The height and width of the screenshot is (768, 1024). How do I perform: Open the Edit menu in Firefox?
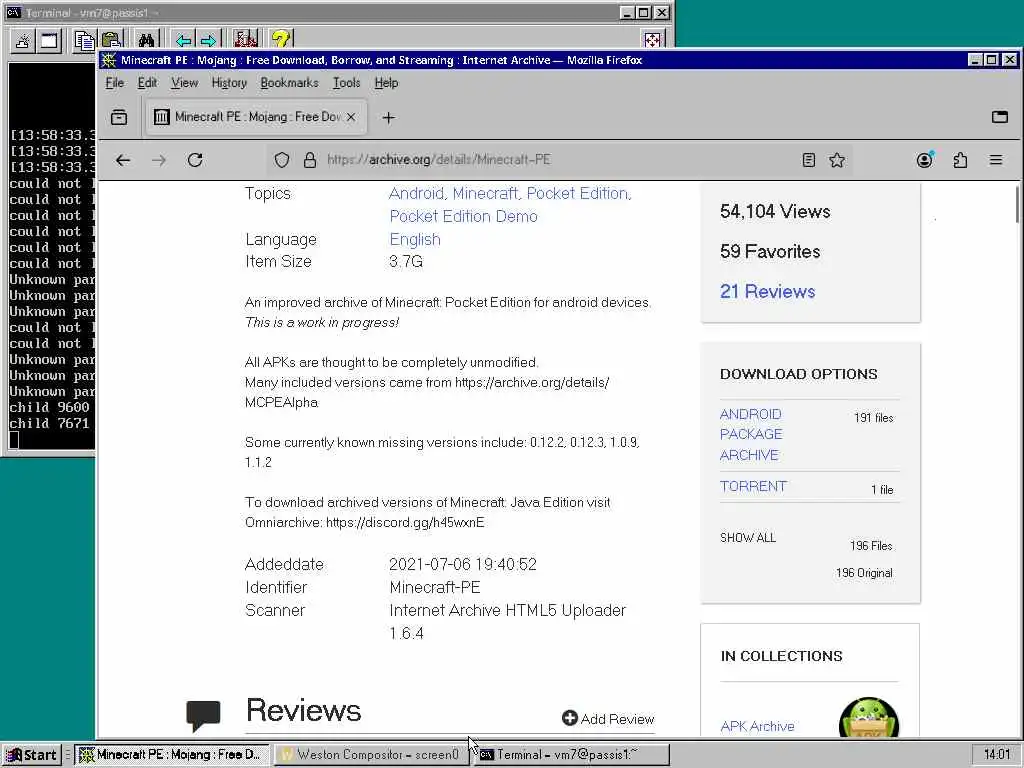coord(147,83)
